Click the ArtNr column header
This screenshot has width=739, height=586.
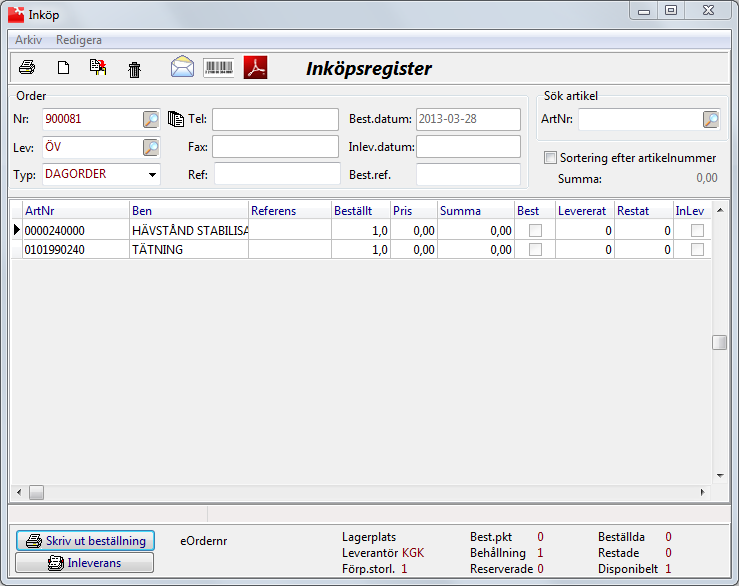coord(76,211)
